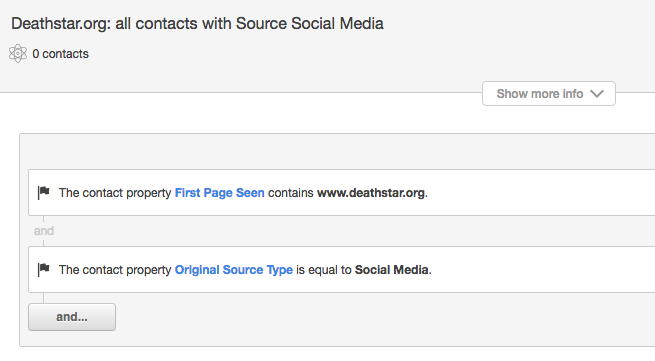Click 'The contact property' text in second filter

115,269
